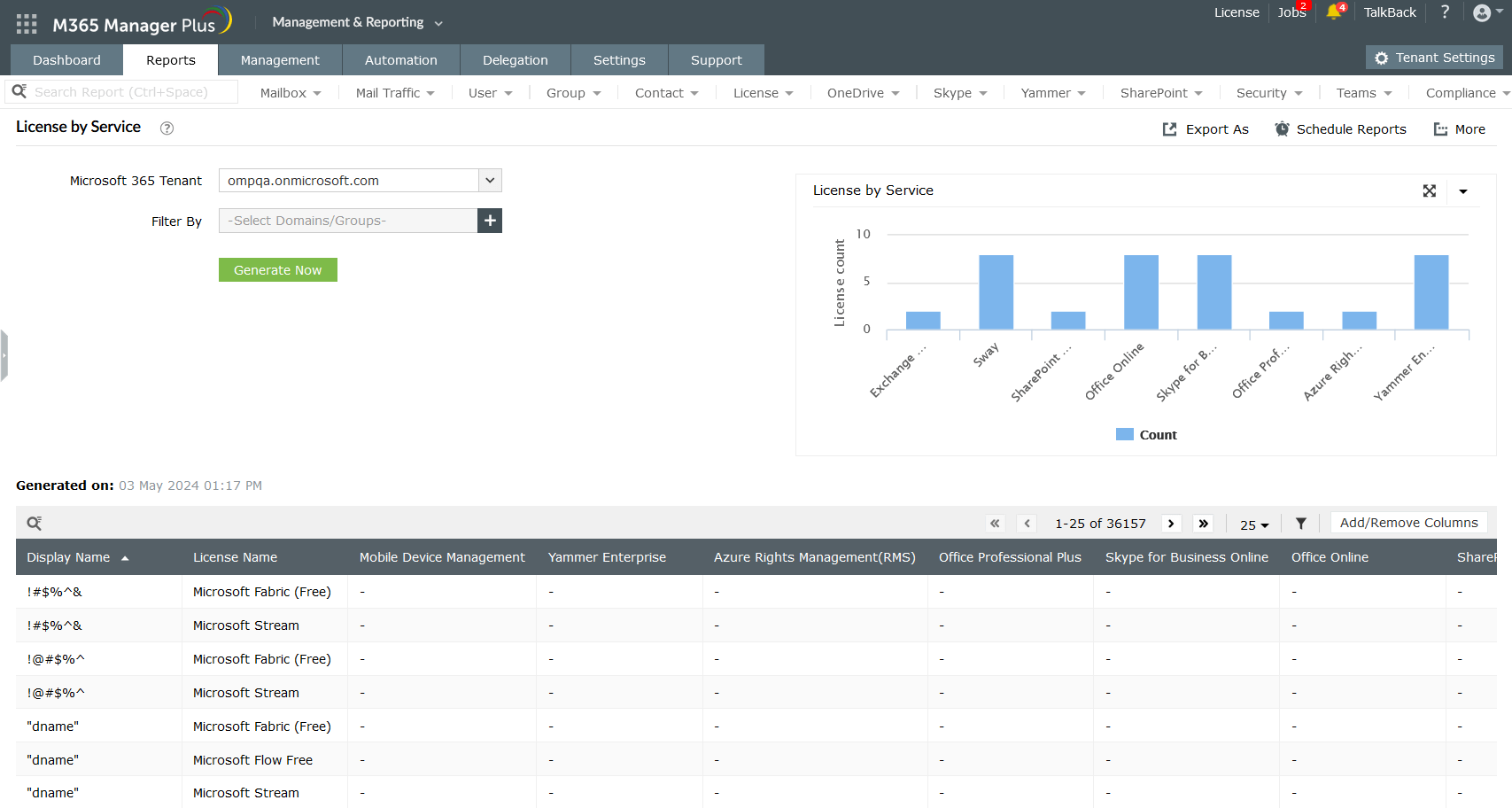Click Azure Rights Management(RMS) column header
Image resolution: width=1512 pixels, height=808 pixels.
815,557
